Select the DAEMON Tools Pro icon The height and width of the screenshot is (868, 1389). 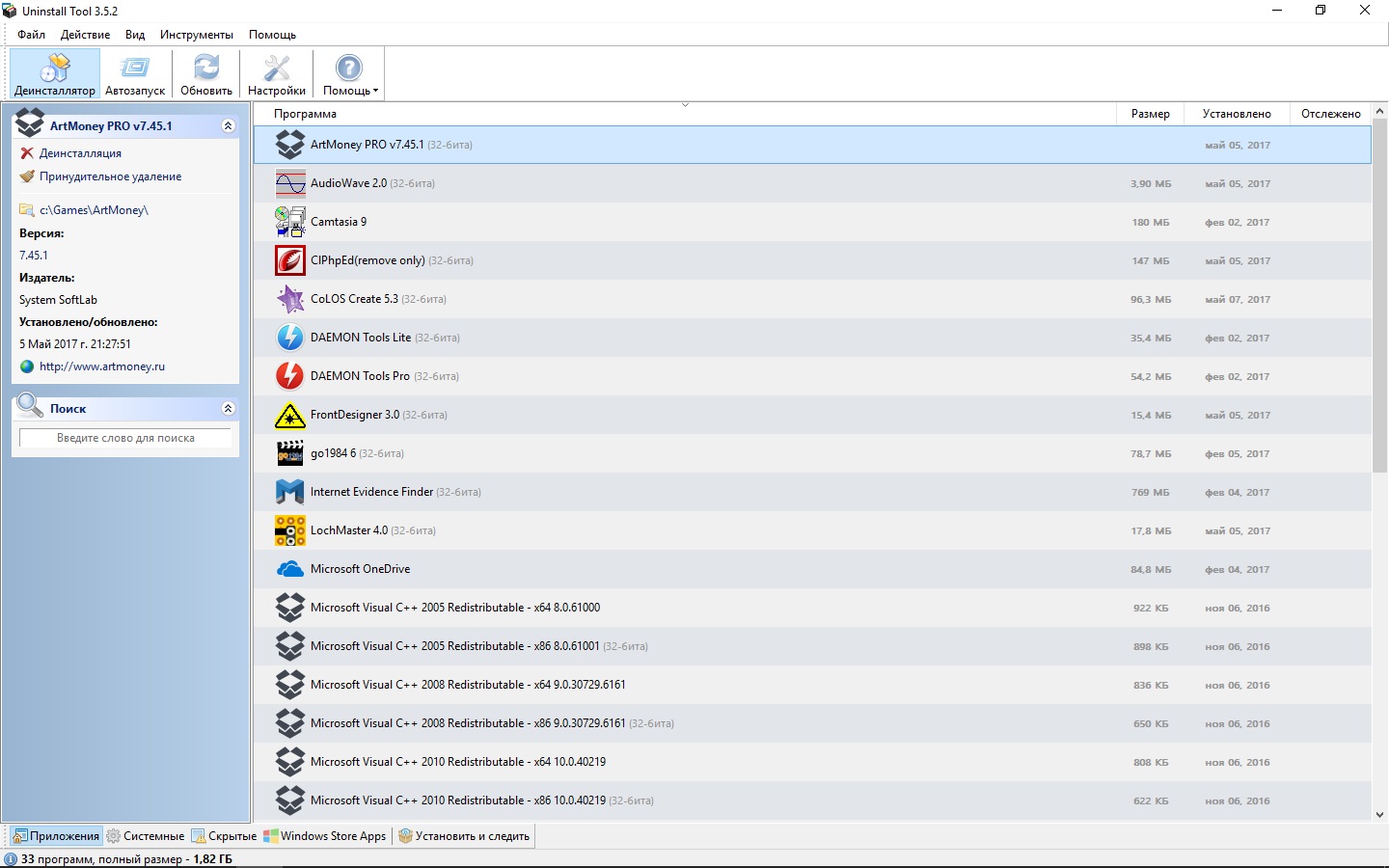290,376
